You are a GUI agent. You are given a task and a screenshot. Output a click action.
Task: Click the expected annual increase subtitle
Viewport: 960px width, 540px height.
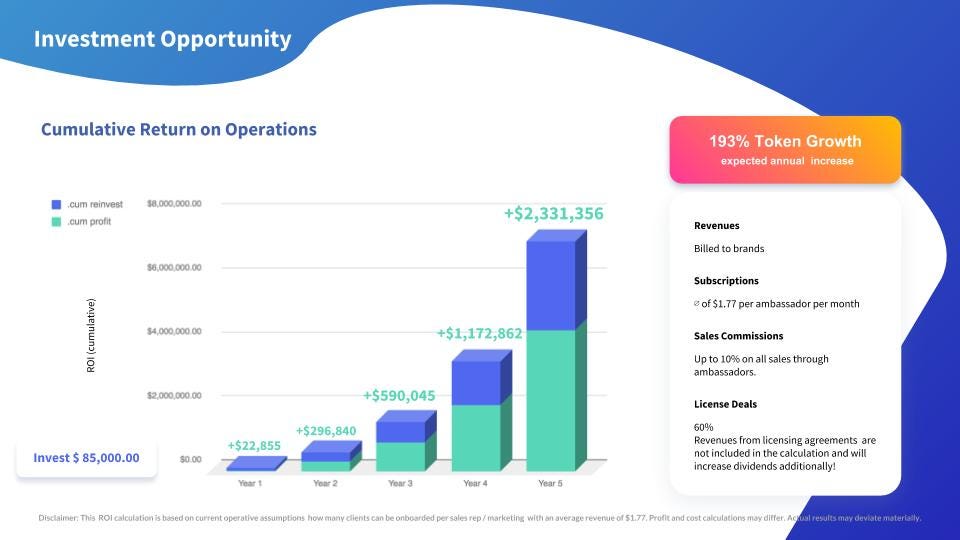[787, 161]
